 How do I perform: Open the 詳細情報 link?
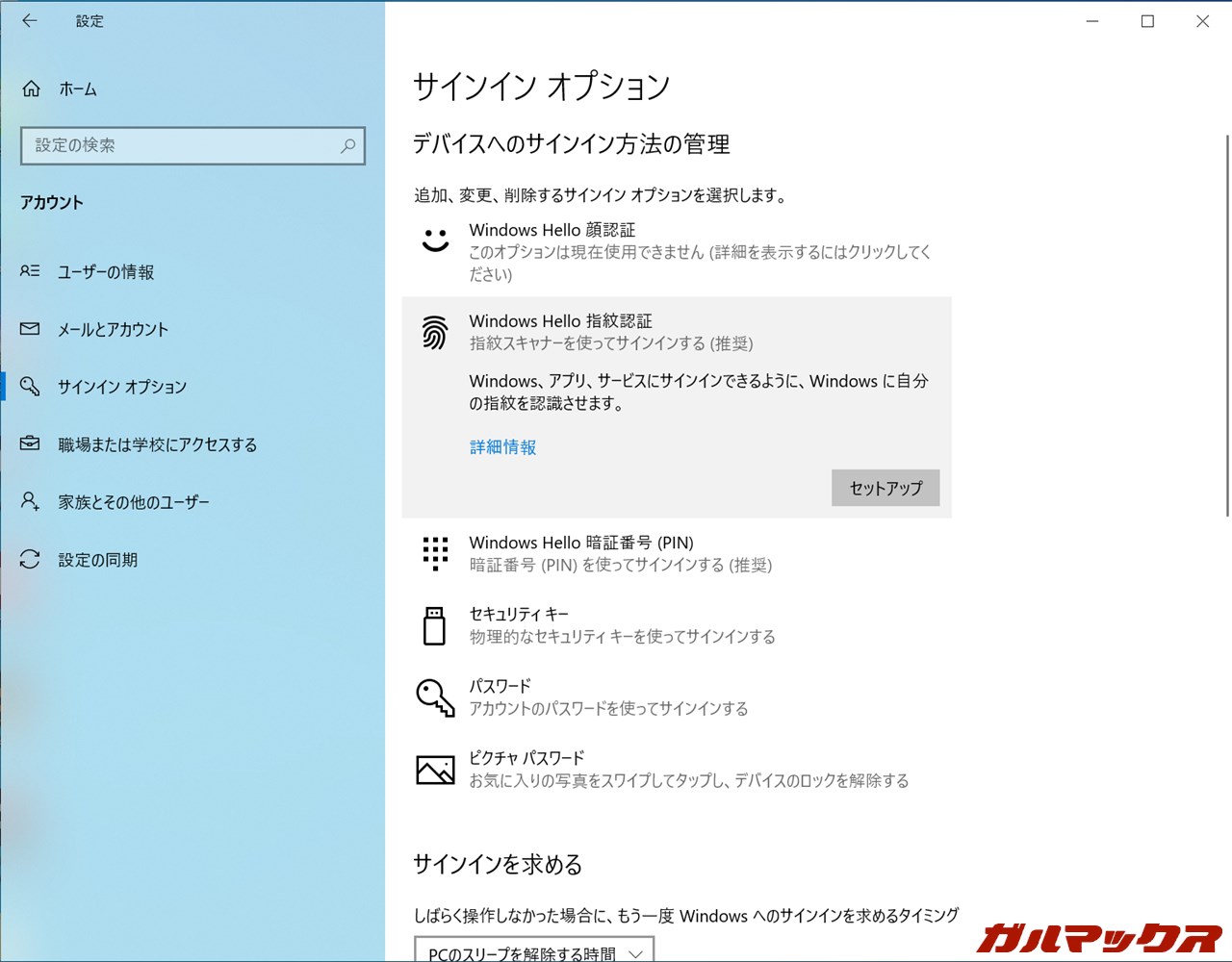(501, 446)
